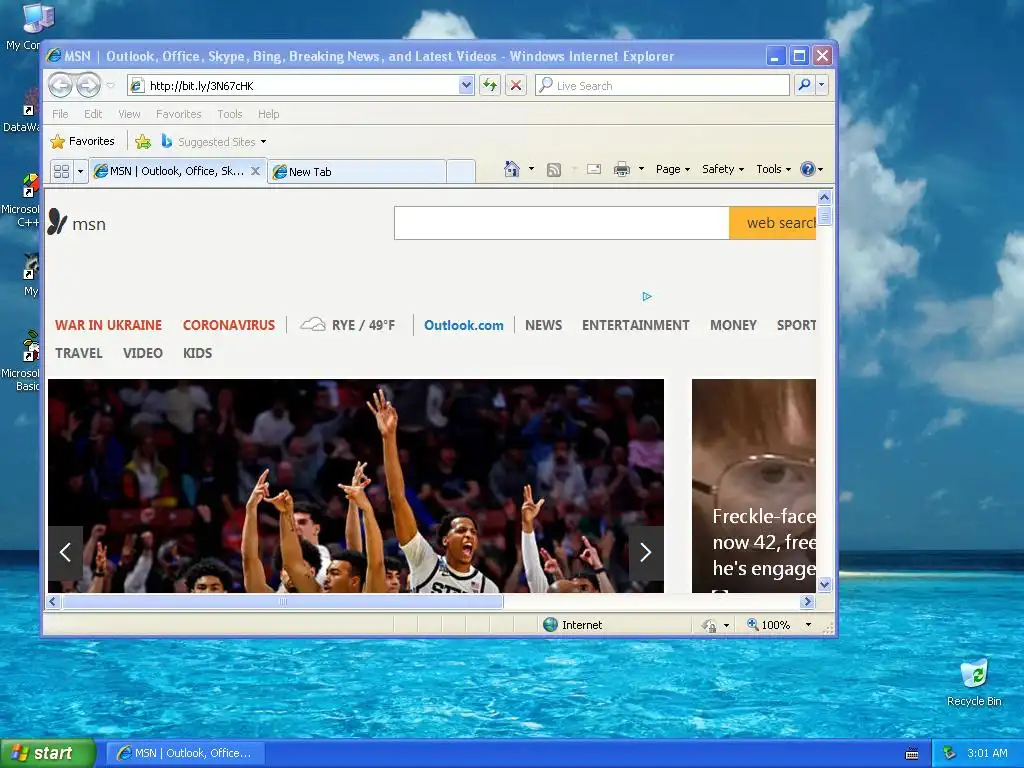
Task: Open recent pages dropdown beside Forward
Action: pyautogui.click(x=110, y=86)
